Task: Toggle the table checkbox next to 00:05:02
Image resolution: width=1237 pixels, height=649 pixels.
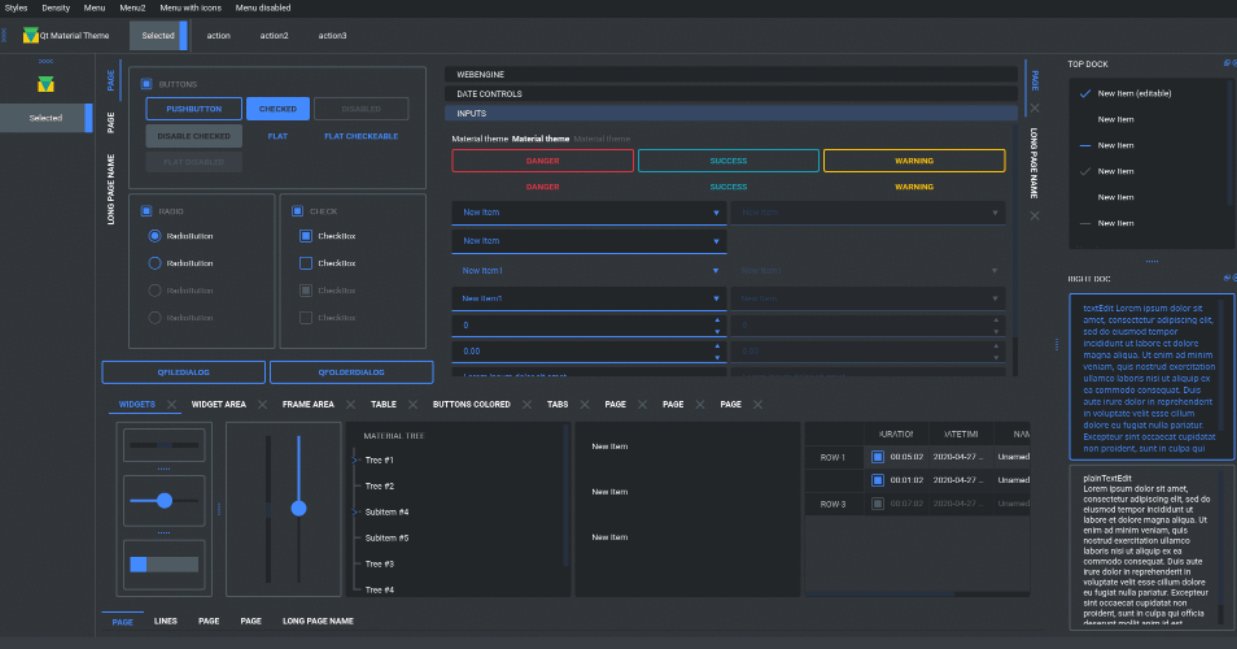Action: (877, 457)
